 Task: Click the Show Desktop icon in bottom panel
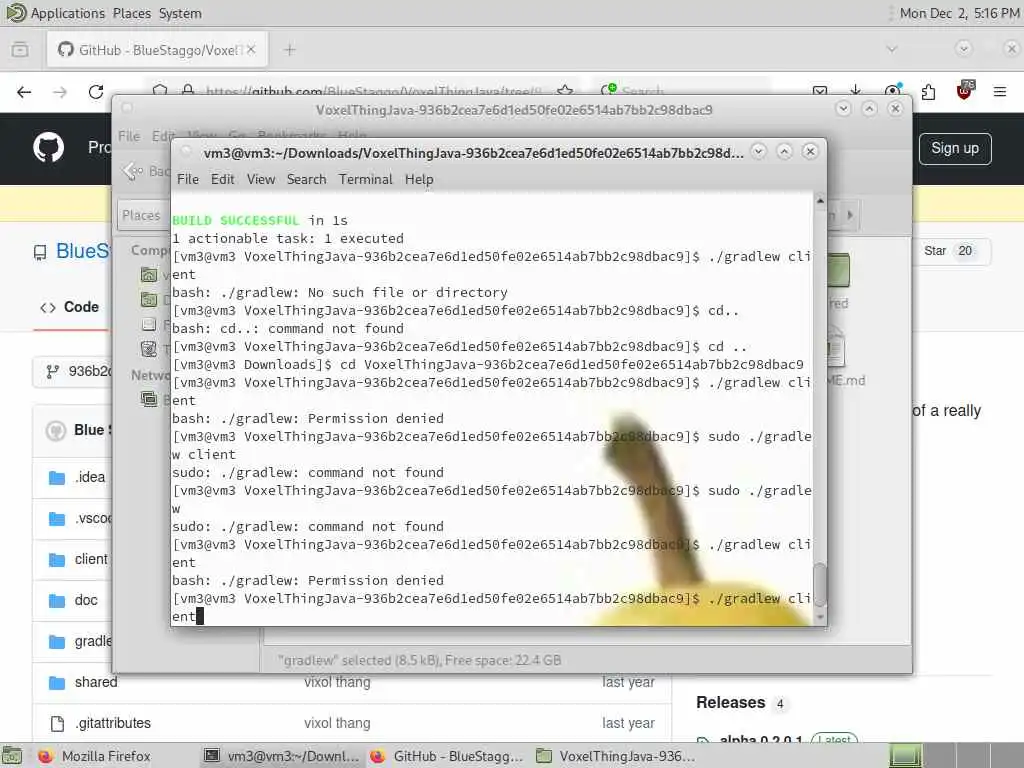(x=11, y=756)
